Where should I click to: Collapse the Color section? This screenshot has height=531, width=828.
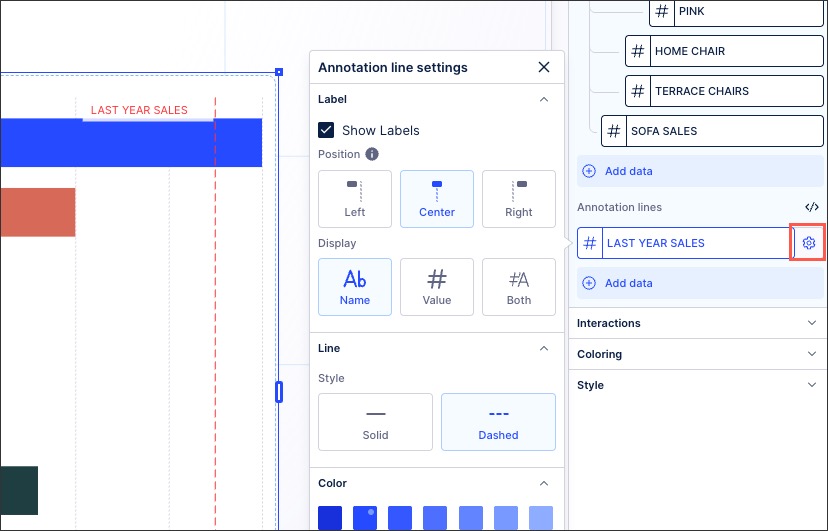[544, 483]
